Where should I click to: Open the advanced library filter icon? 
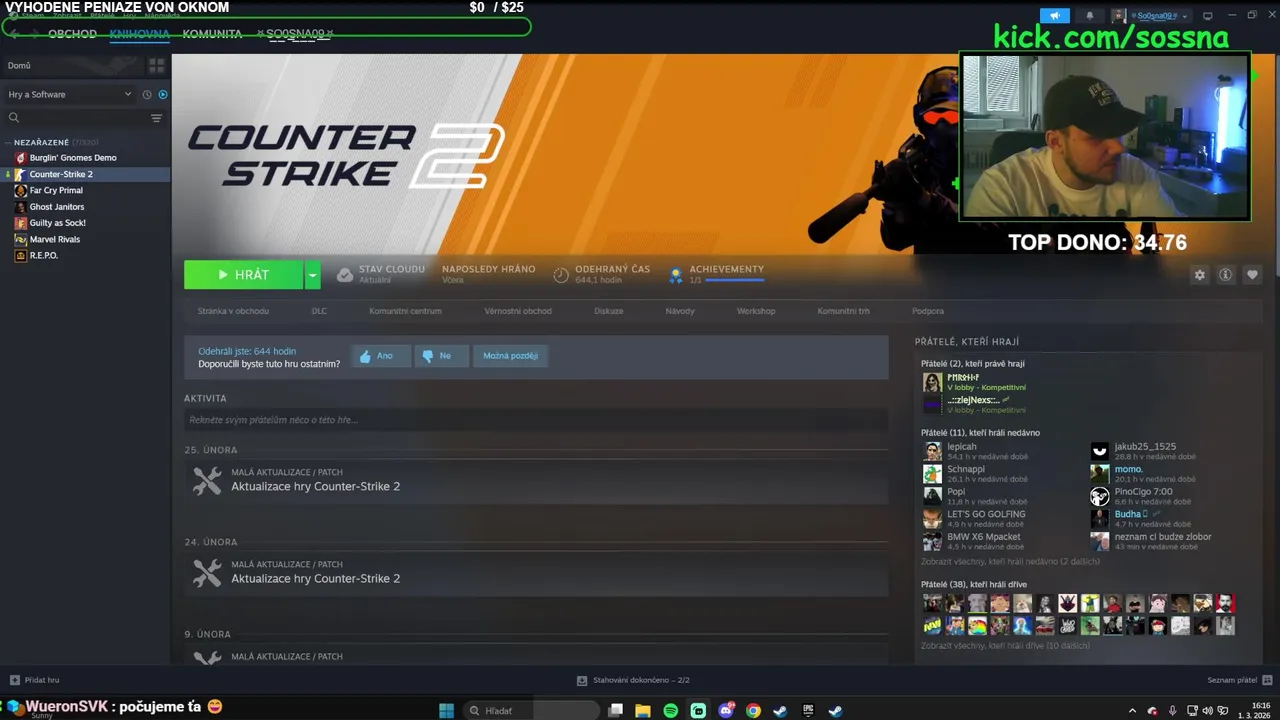(156, 118)
